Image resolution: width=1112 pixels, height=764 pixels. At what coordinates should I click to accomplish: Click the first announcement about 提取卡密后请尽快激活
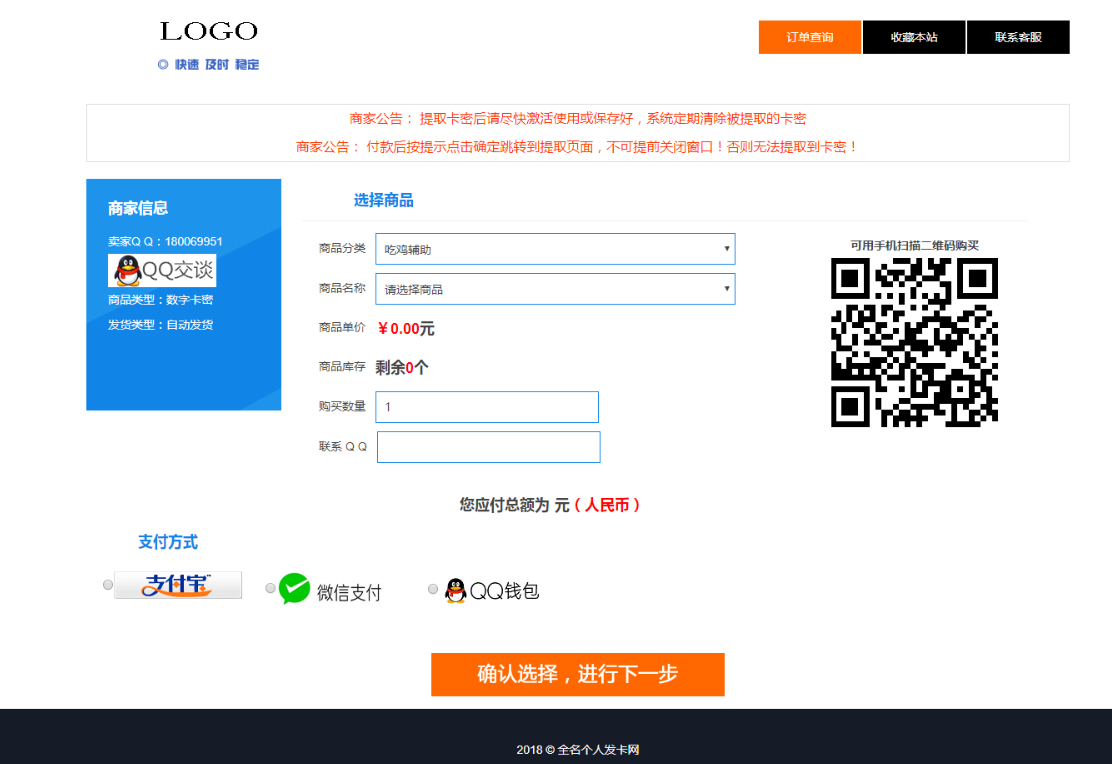coord(578,118)
